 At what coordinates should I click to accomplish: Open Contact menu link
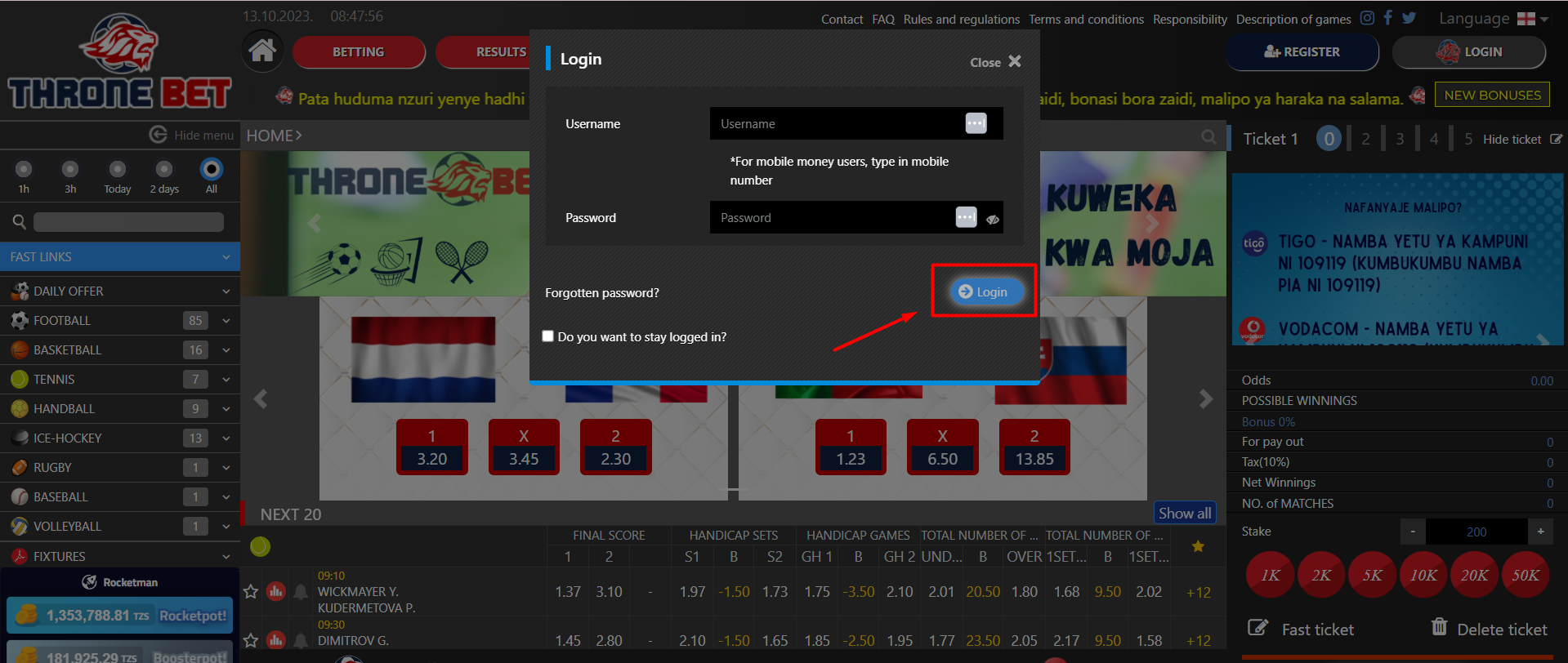[842, 19]
